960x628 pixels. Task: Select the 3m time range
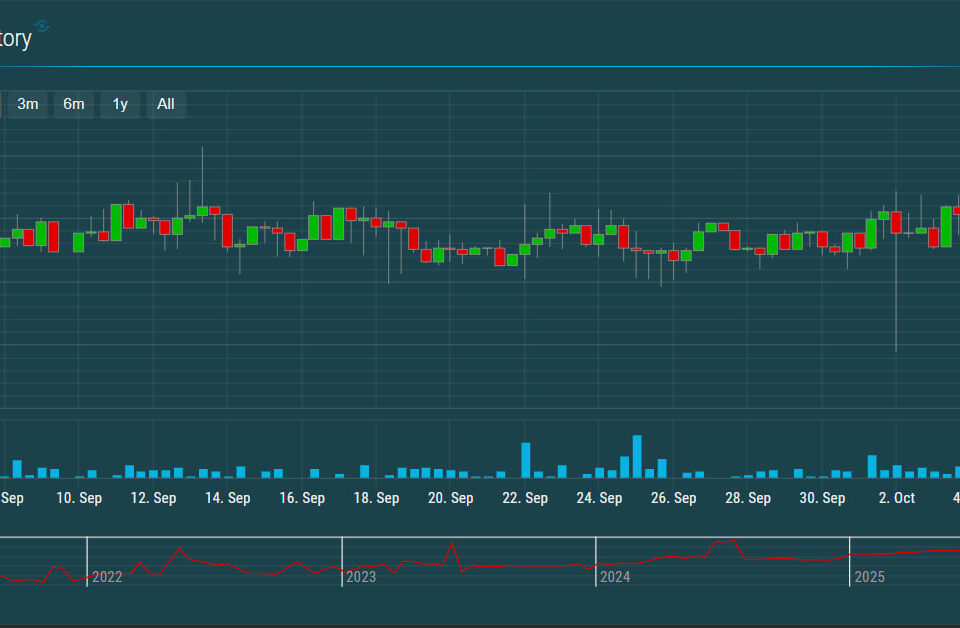(x=28, y=104)
